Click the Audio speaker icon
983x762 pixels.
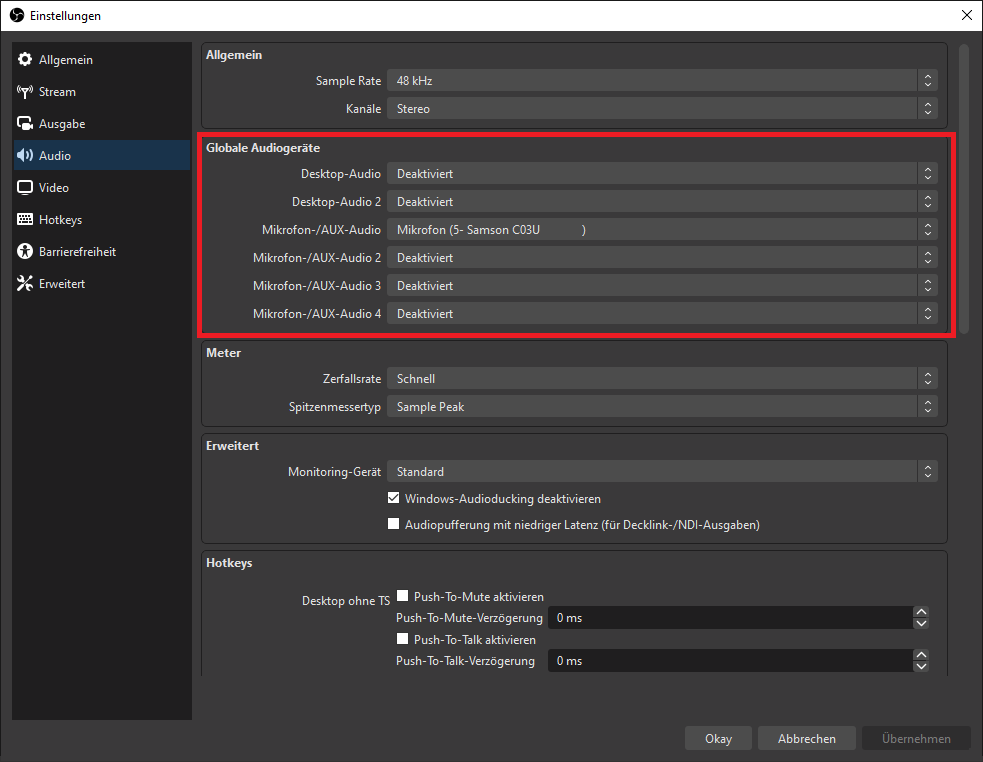coord(25,156)
